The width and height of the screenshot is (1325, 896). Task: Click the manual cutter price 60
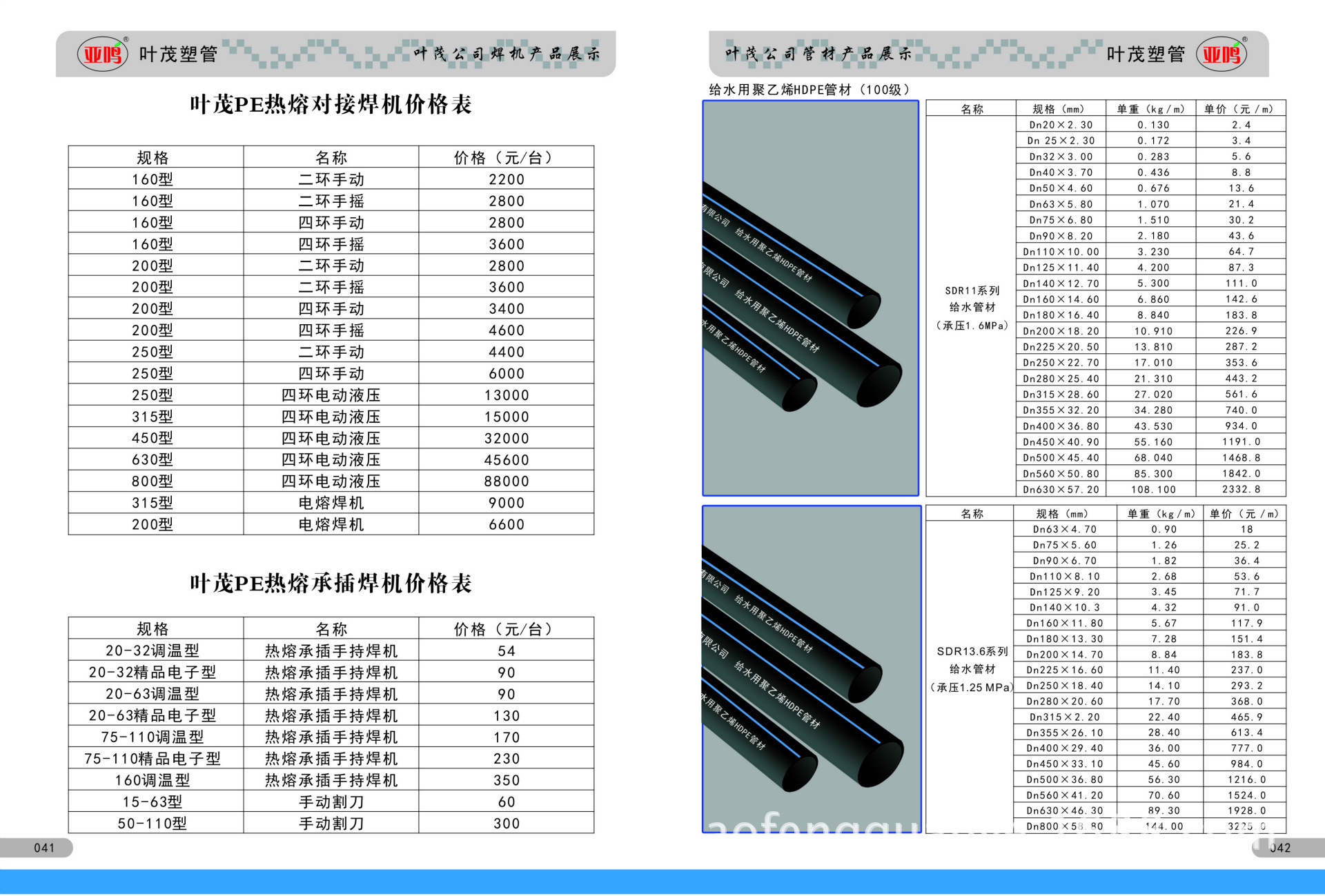tap(507, 802)
